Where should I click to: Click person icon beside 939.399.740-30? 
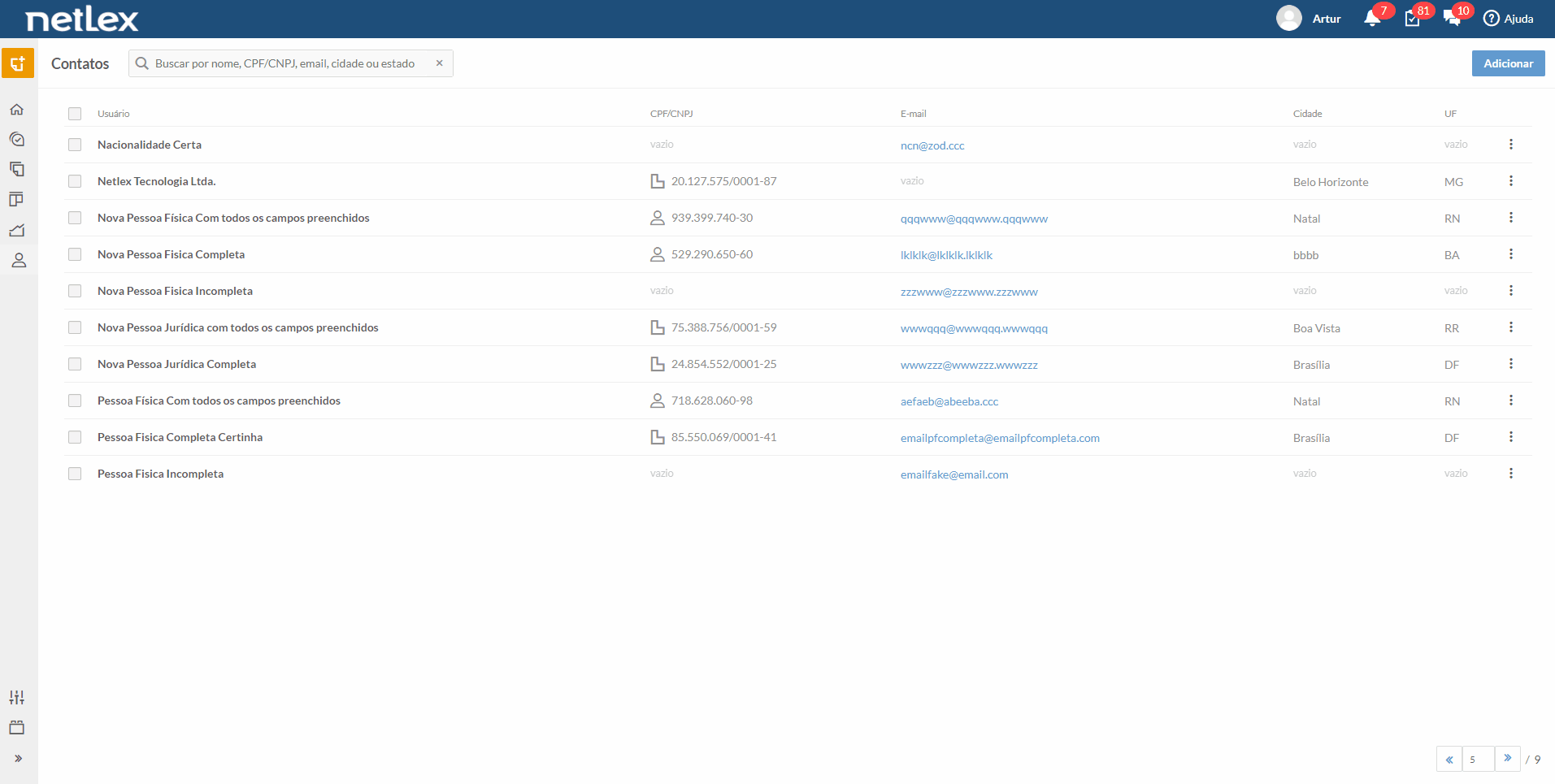pyautogui.click(x=658, y=218)
